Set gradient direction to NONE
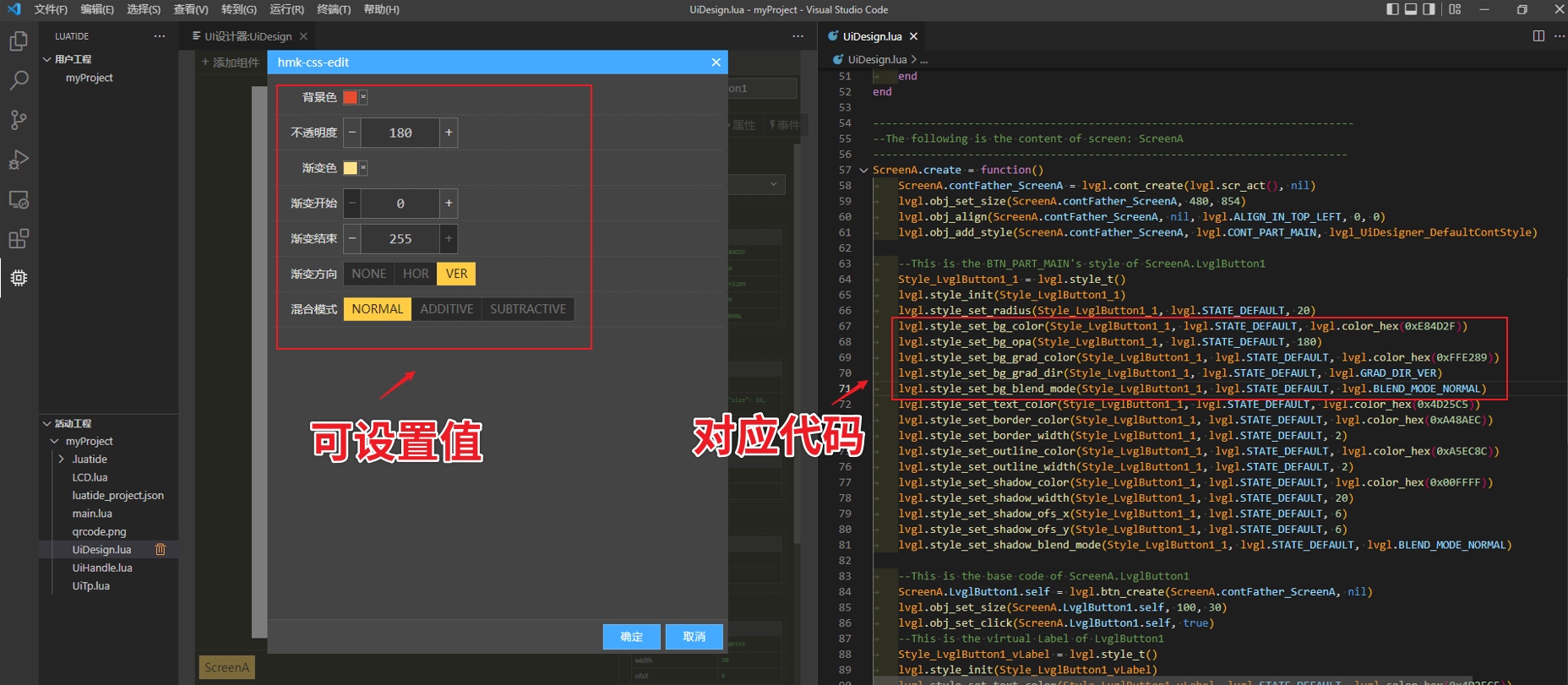The width and height of the screenshot is (1568, 685). pyautogui.click(x=368, y=274)
